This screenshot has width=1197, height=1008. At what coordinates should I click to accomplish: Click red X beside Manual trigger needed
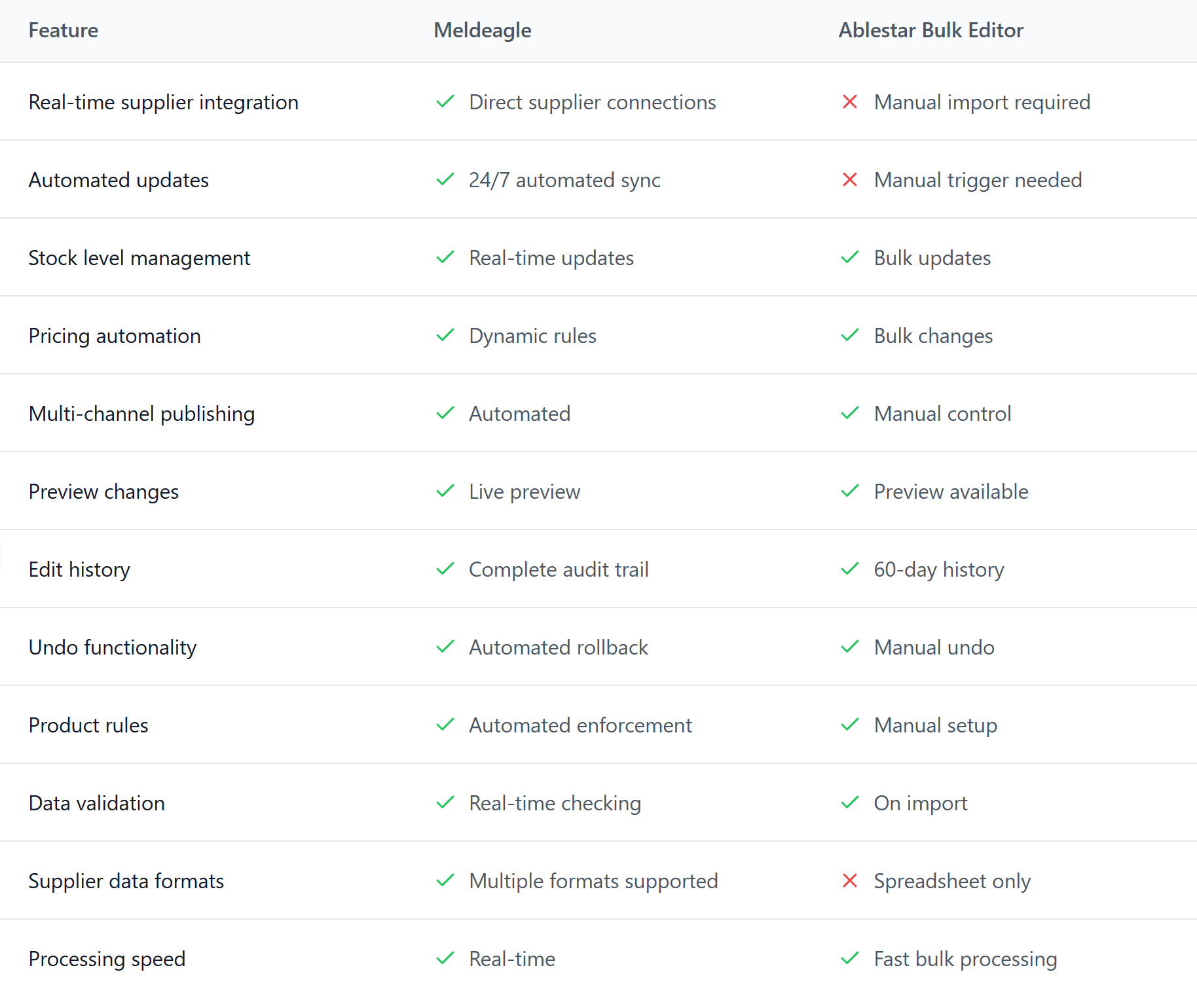(x=850, y=180)
